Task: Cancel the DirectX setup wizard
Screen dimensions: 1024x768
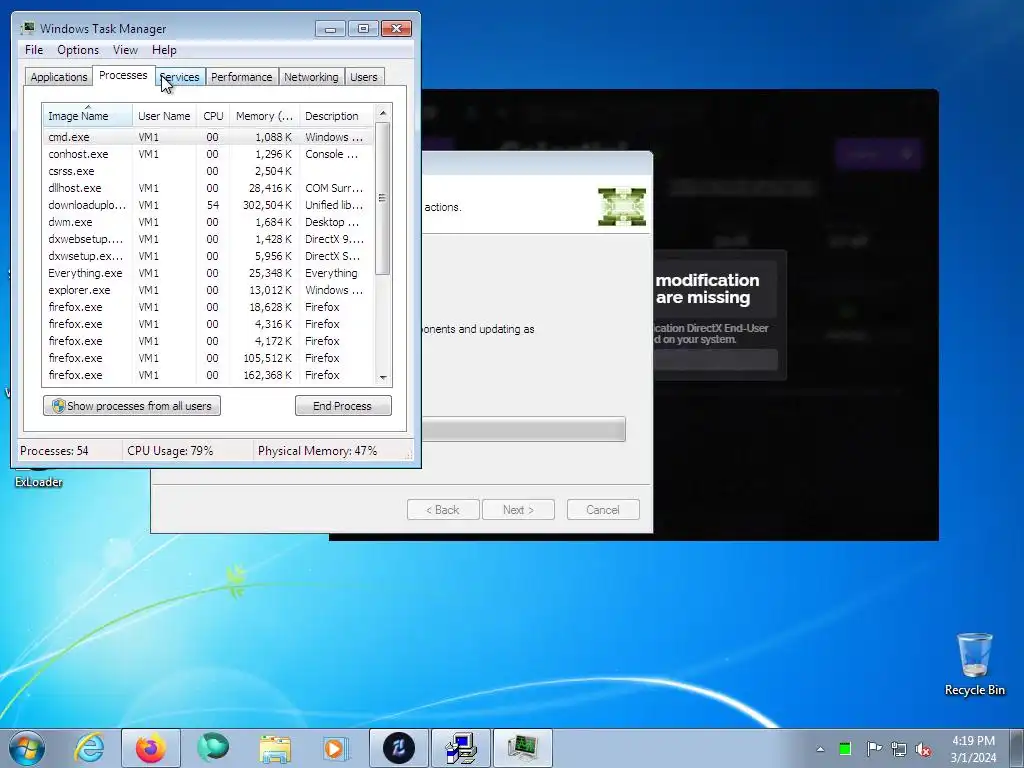Action: [x=603, y=509]
